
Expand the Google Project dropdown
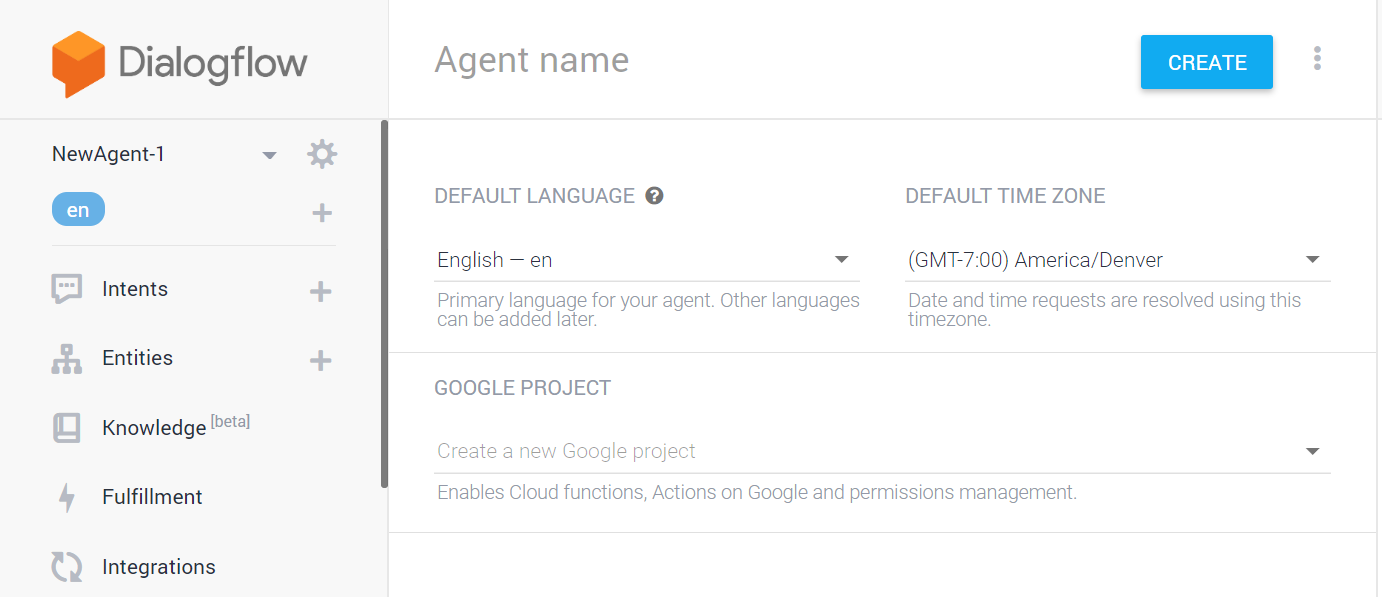point(1312,451)
